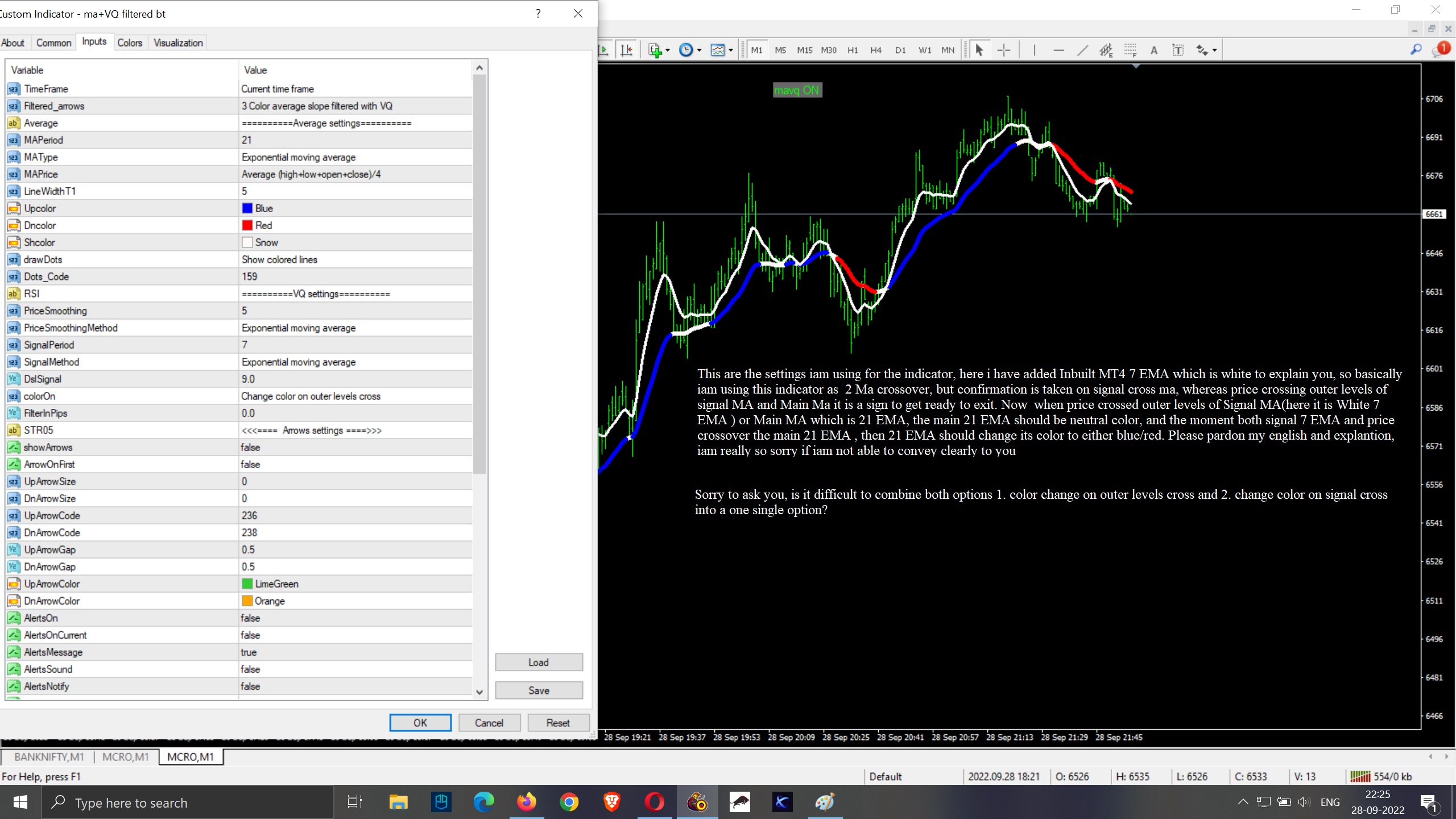Viewport: 1456px width, 819px height.
Task: Select the horizontal line tool
Action: coord(1058,50)
